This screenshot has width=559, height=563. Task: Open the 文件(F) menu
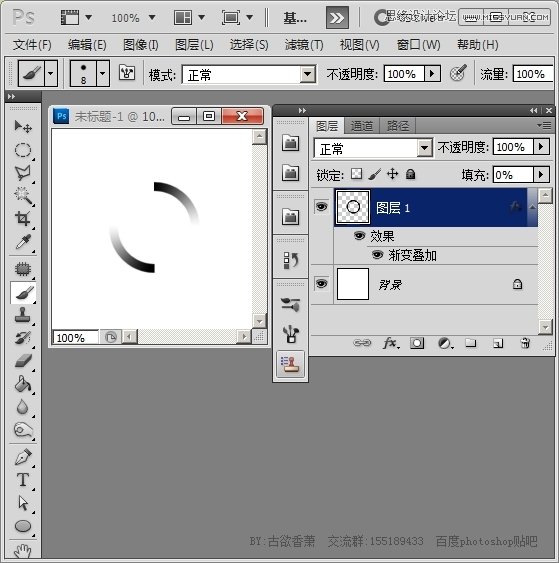(x=32, y=45)
